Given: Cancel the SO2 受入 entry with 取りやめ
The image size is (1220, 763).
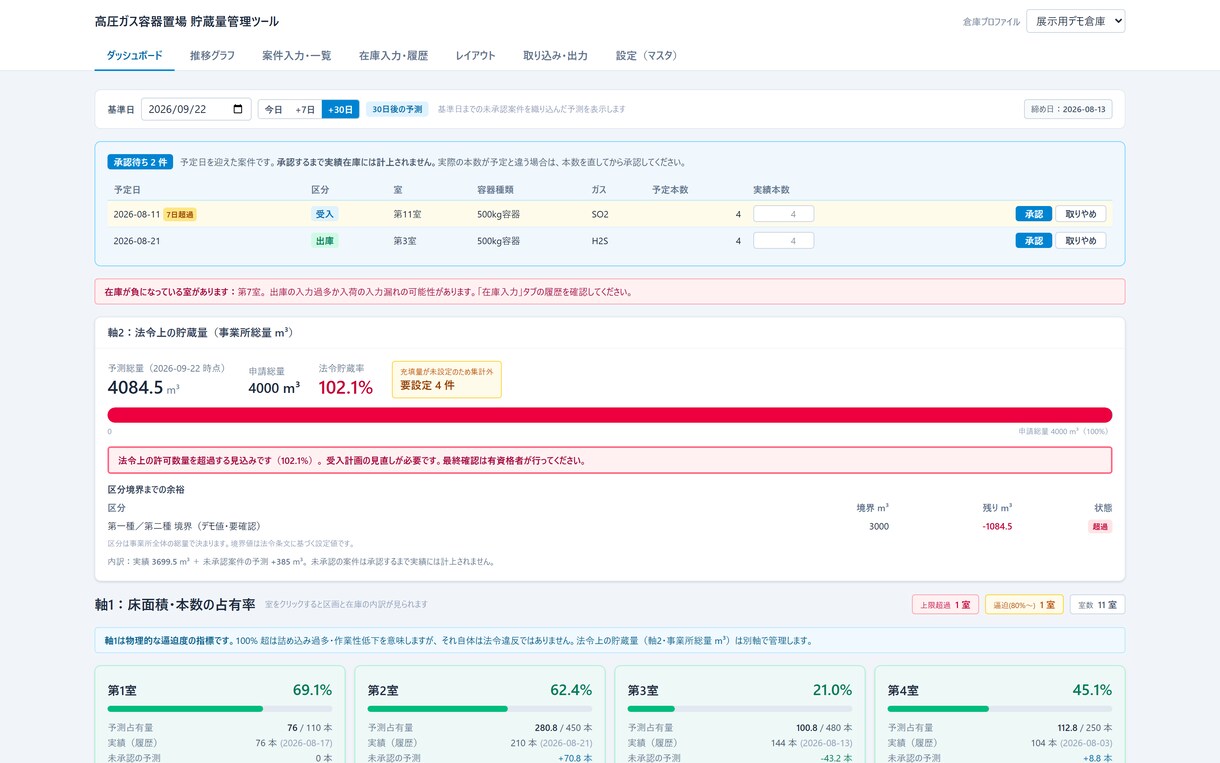Looking at the screenshot, I should click(x=1080, y=214).
